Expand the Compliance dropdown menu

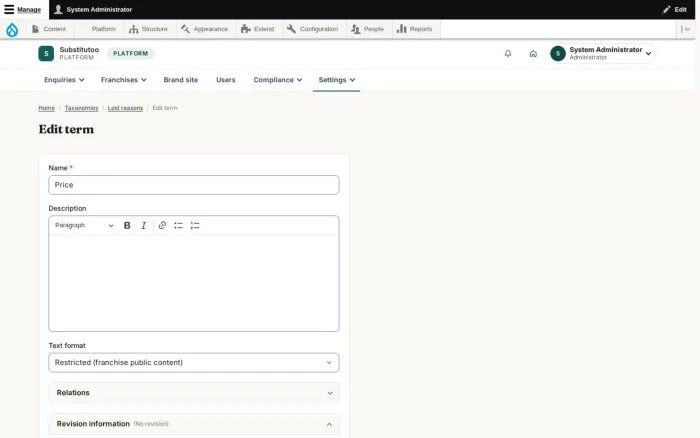278,80
